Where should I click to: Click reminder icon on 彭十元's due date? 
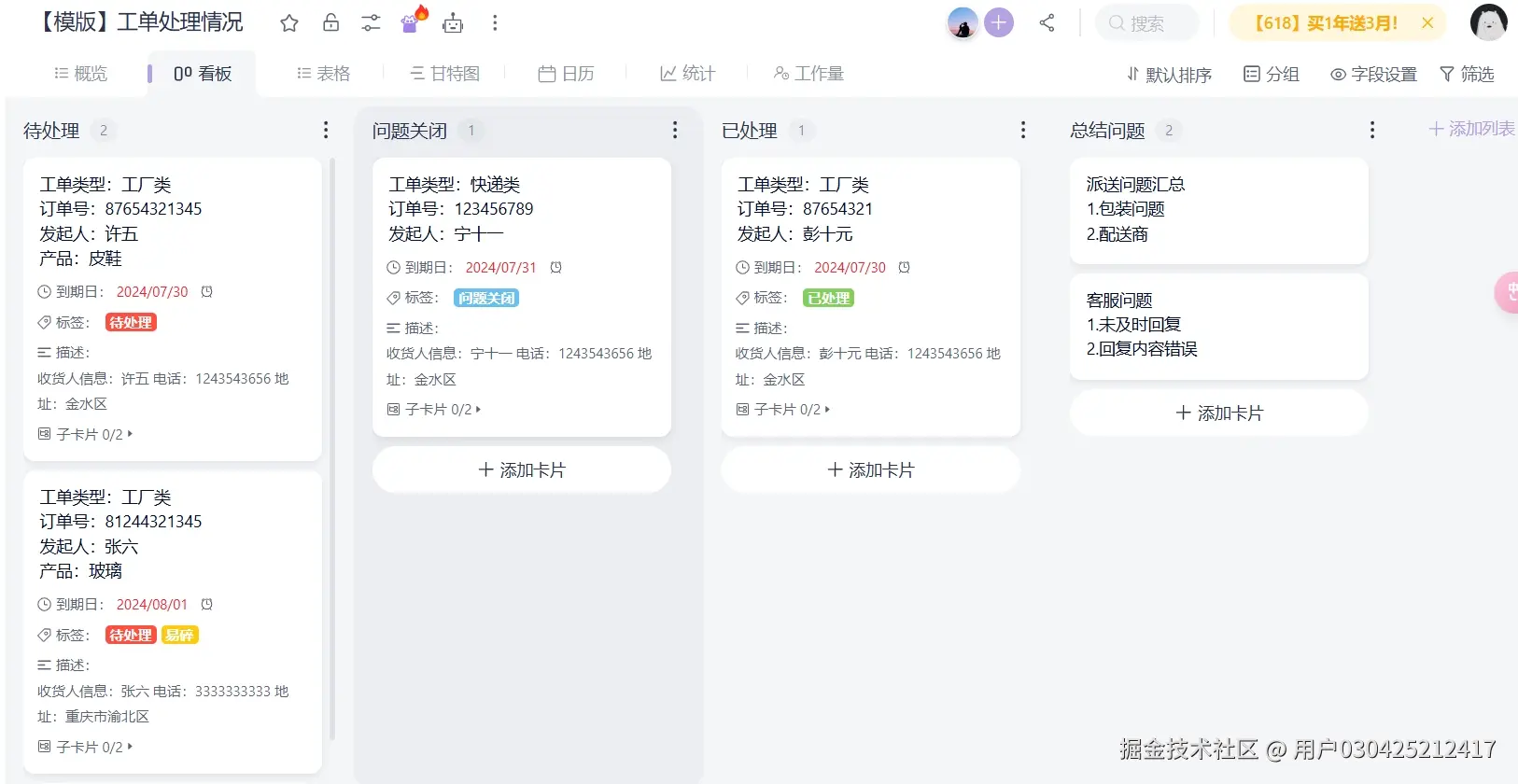tap(904, 268)
